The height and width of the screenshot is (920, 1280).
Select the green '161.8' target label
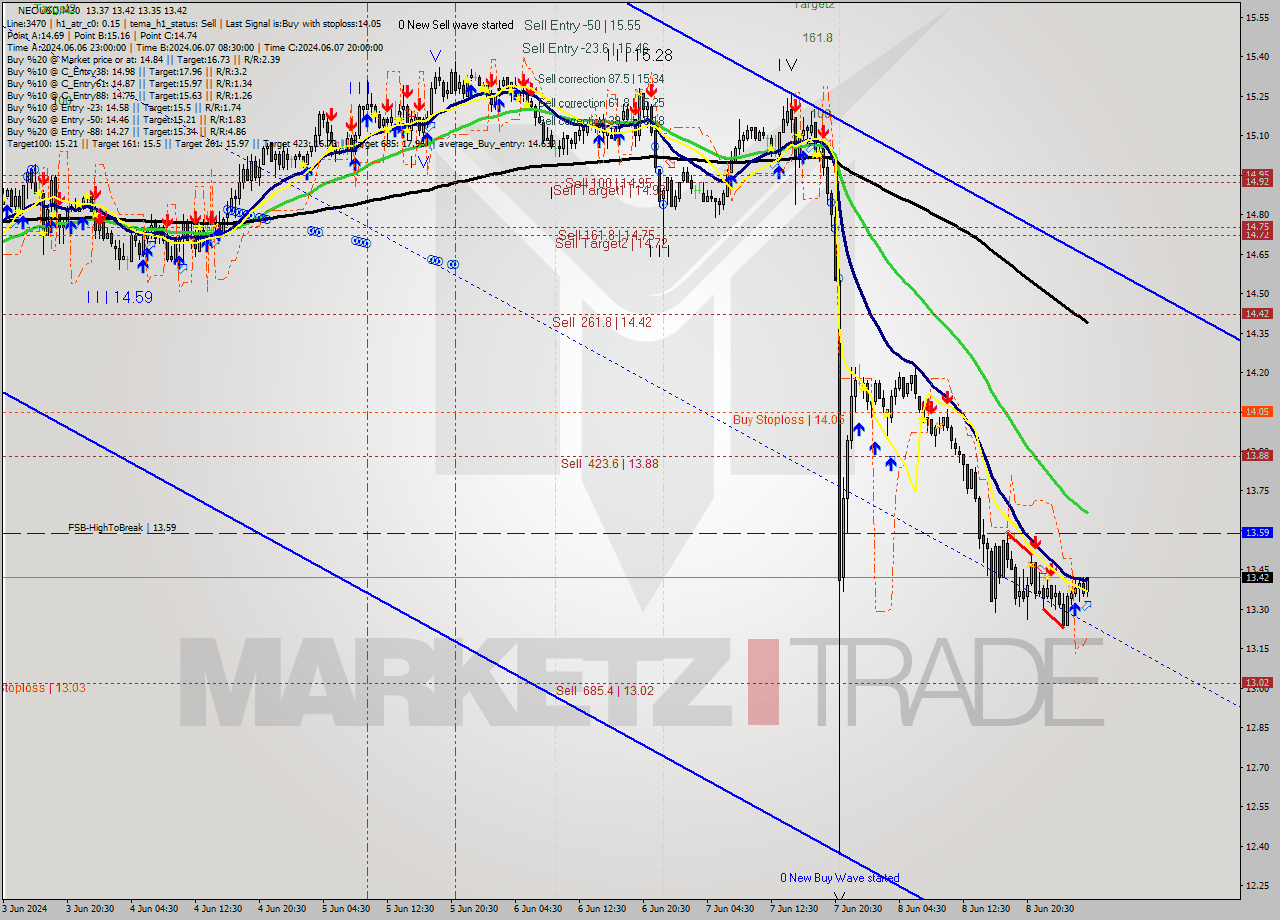(x=817, y=38)
